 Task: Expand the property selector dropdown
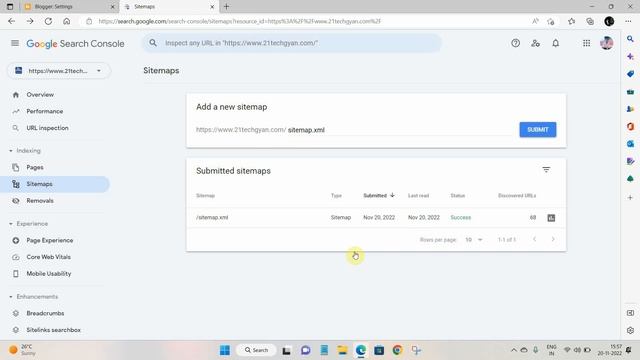(59, 71)
